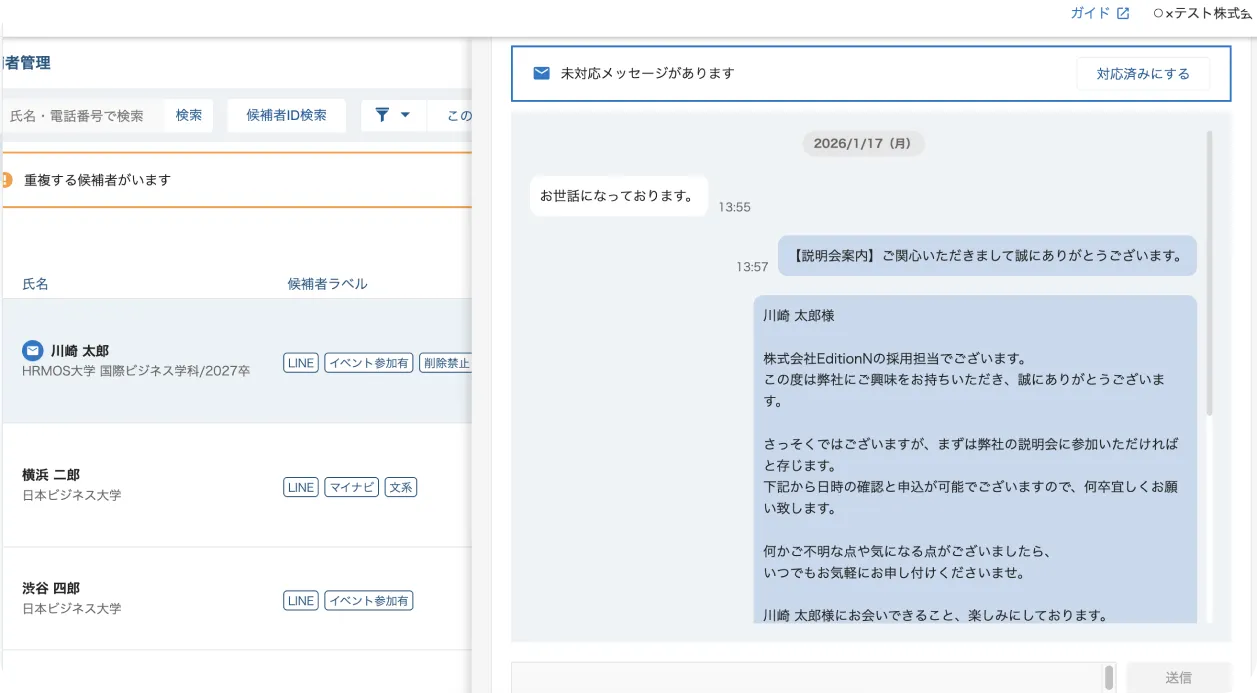Viewport: 1257px width, 693px height.
Task: Select the 川崎 太郎 candidate row
Action: click(x=237, y=361)
